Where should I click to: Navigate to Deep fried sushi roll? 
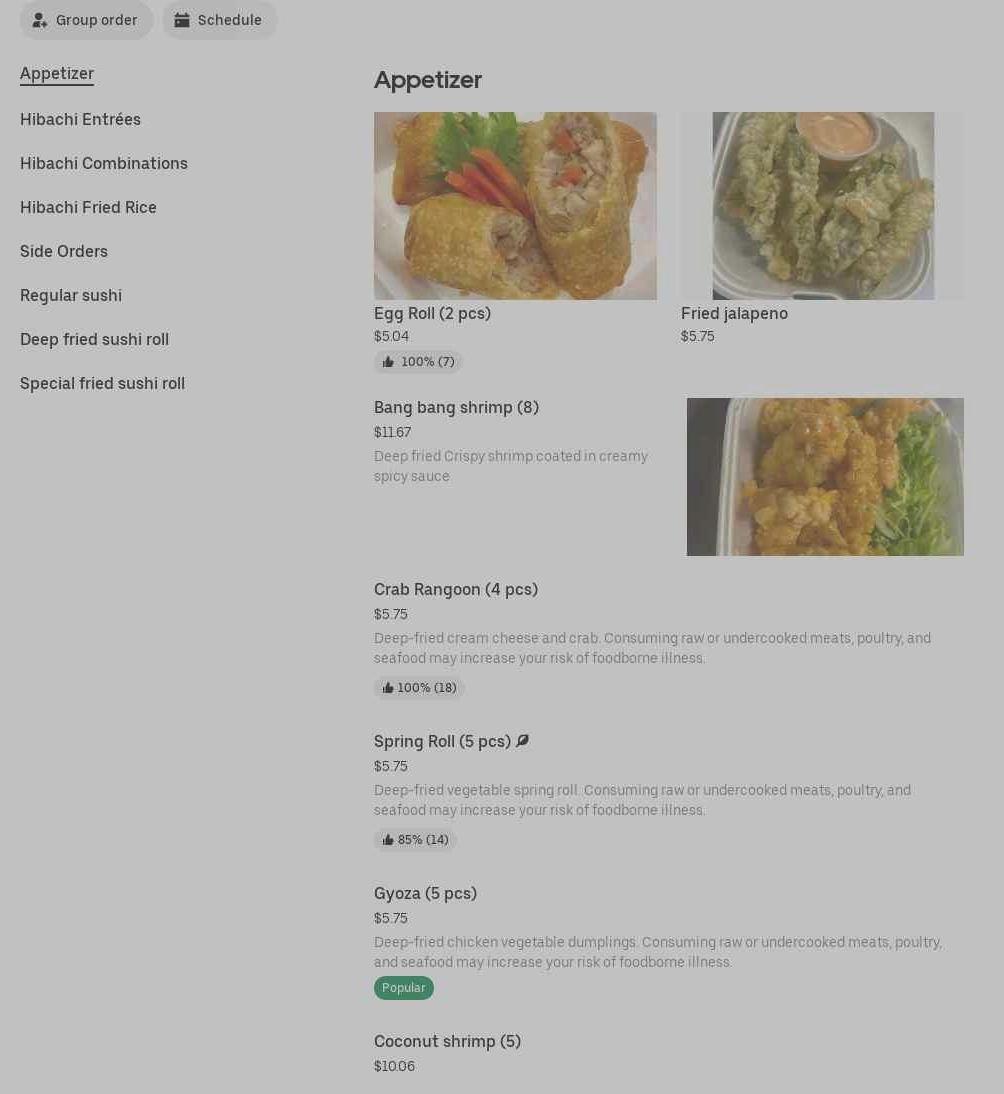pyautogui.click(x=94, y=339)
